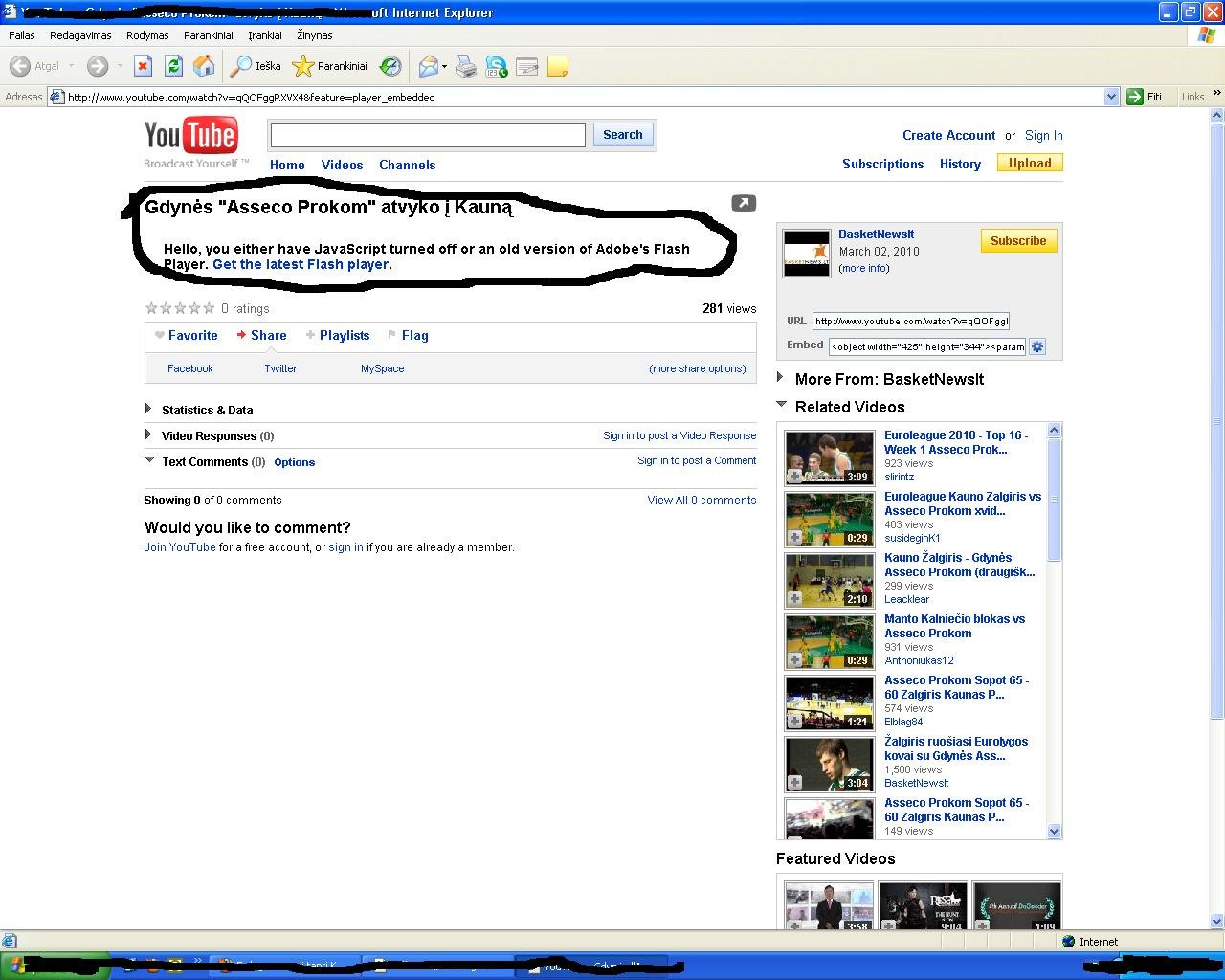Click the Refresh page icon
1225x980 pixels.
(173, 66)
